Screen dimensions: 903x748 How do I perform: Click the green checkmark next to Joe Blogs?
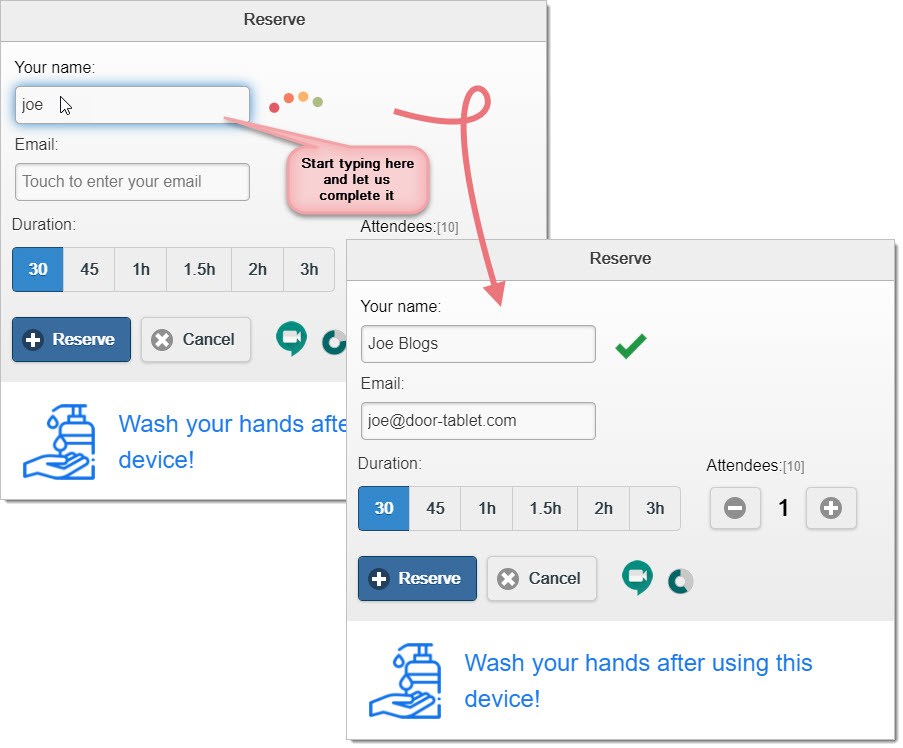click(630, 346)
